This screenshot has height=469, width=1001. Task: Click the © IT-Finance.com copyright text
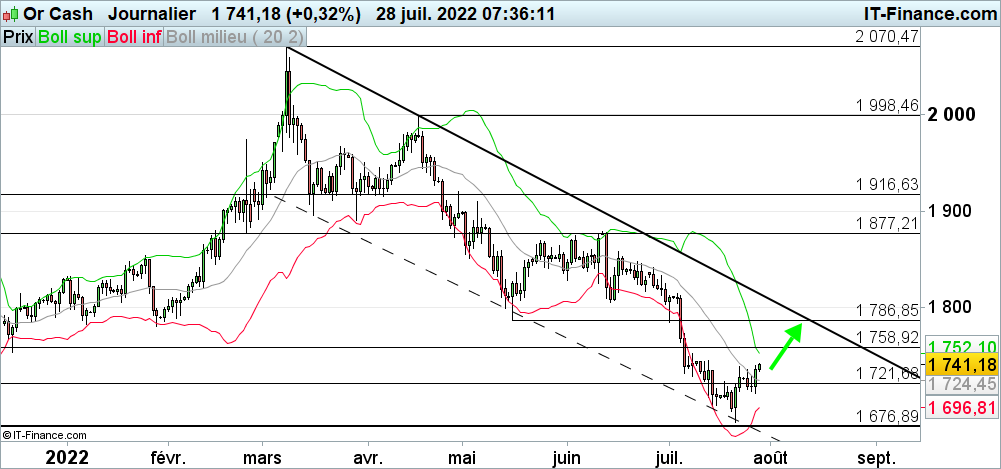pos(44,435)
